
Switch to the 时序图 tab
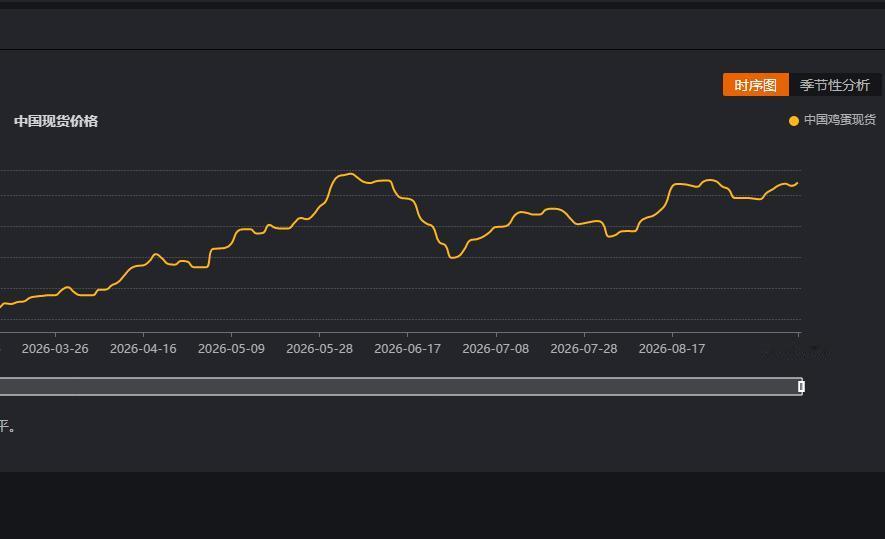tap(755, 85)
